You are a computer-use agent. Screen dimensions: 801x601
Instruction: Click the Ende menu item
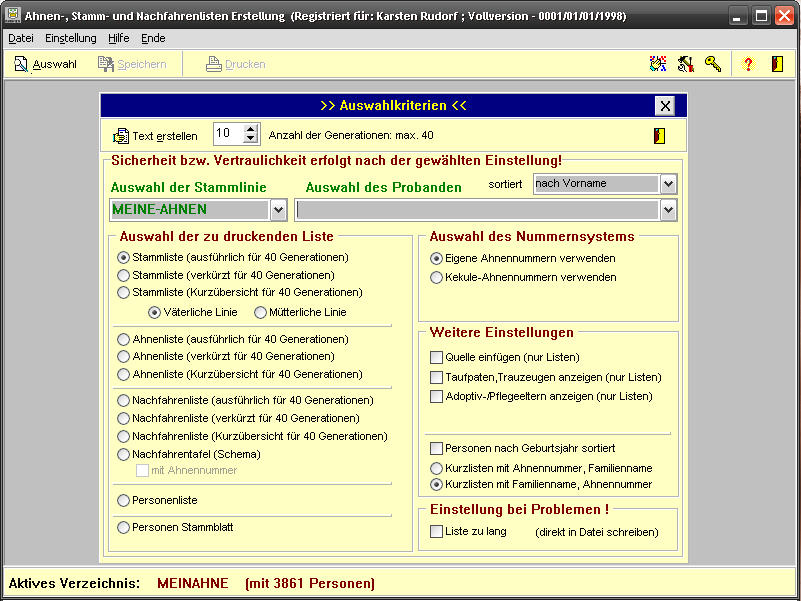[x=153, y=38]
